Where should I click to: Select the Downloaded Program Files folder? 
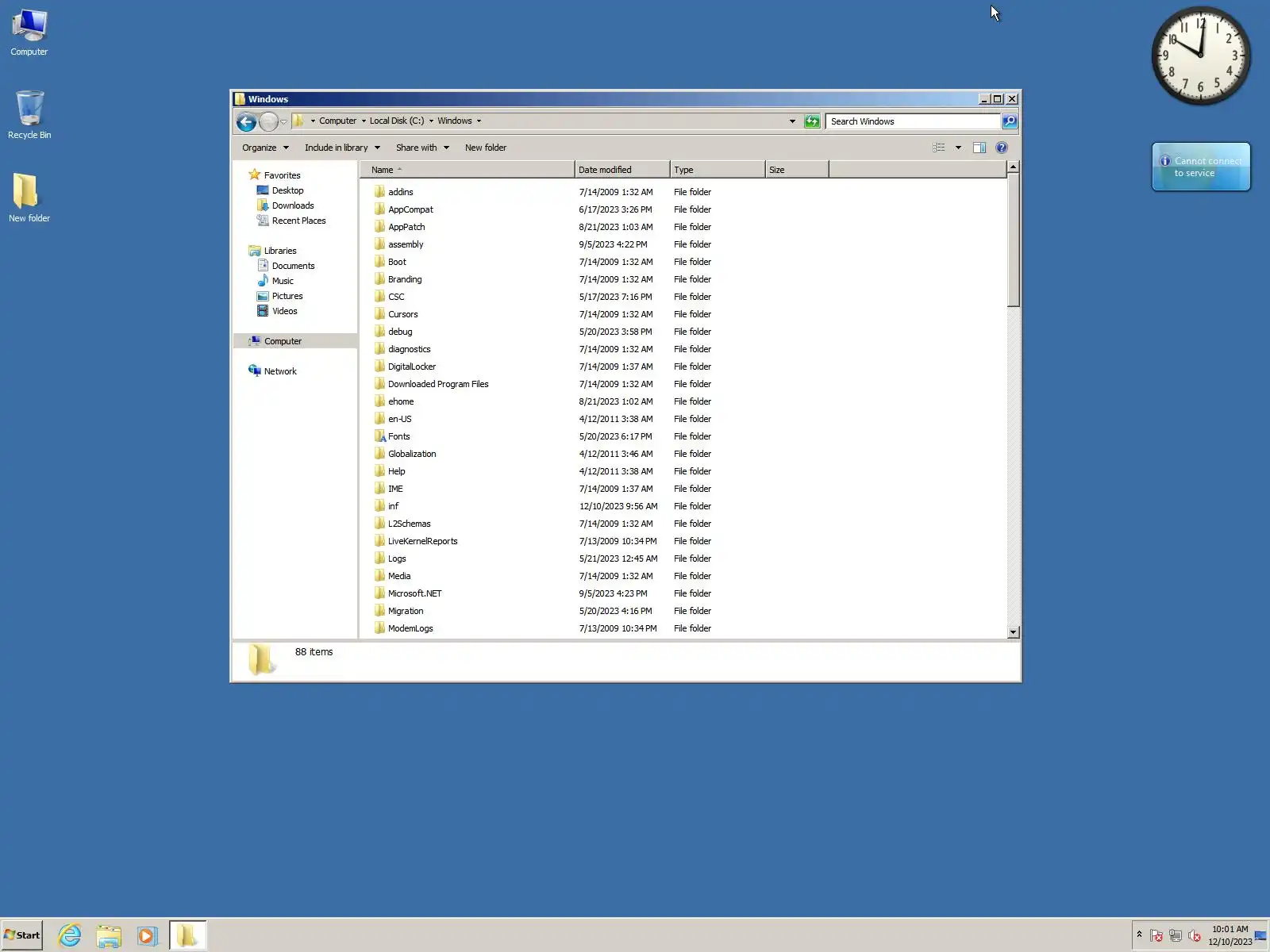[x=438, y=384]
